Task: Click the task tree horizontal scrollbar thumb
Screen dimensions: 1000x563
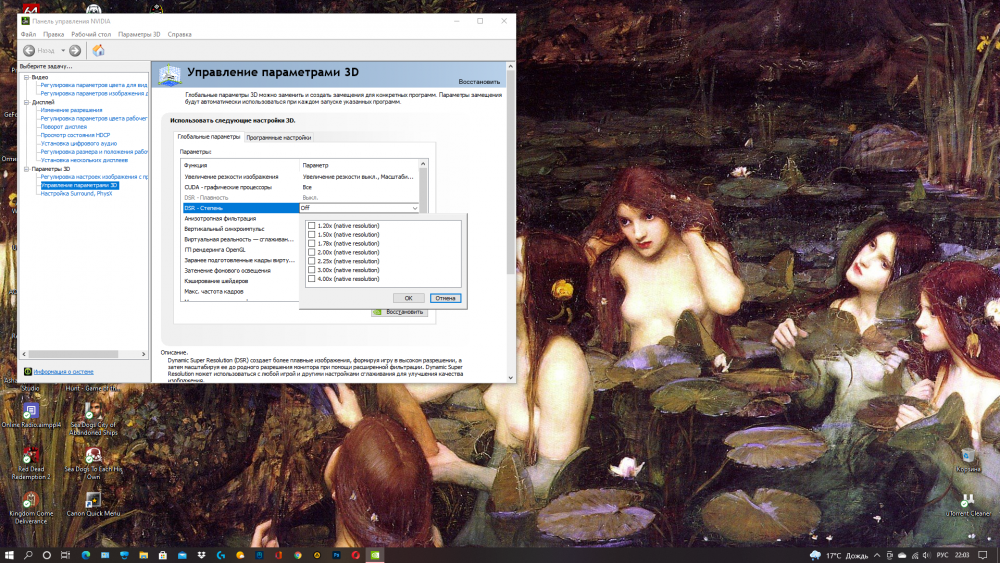Action: point(73,354)
